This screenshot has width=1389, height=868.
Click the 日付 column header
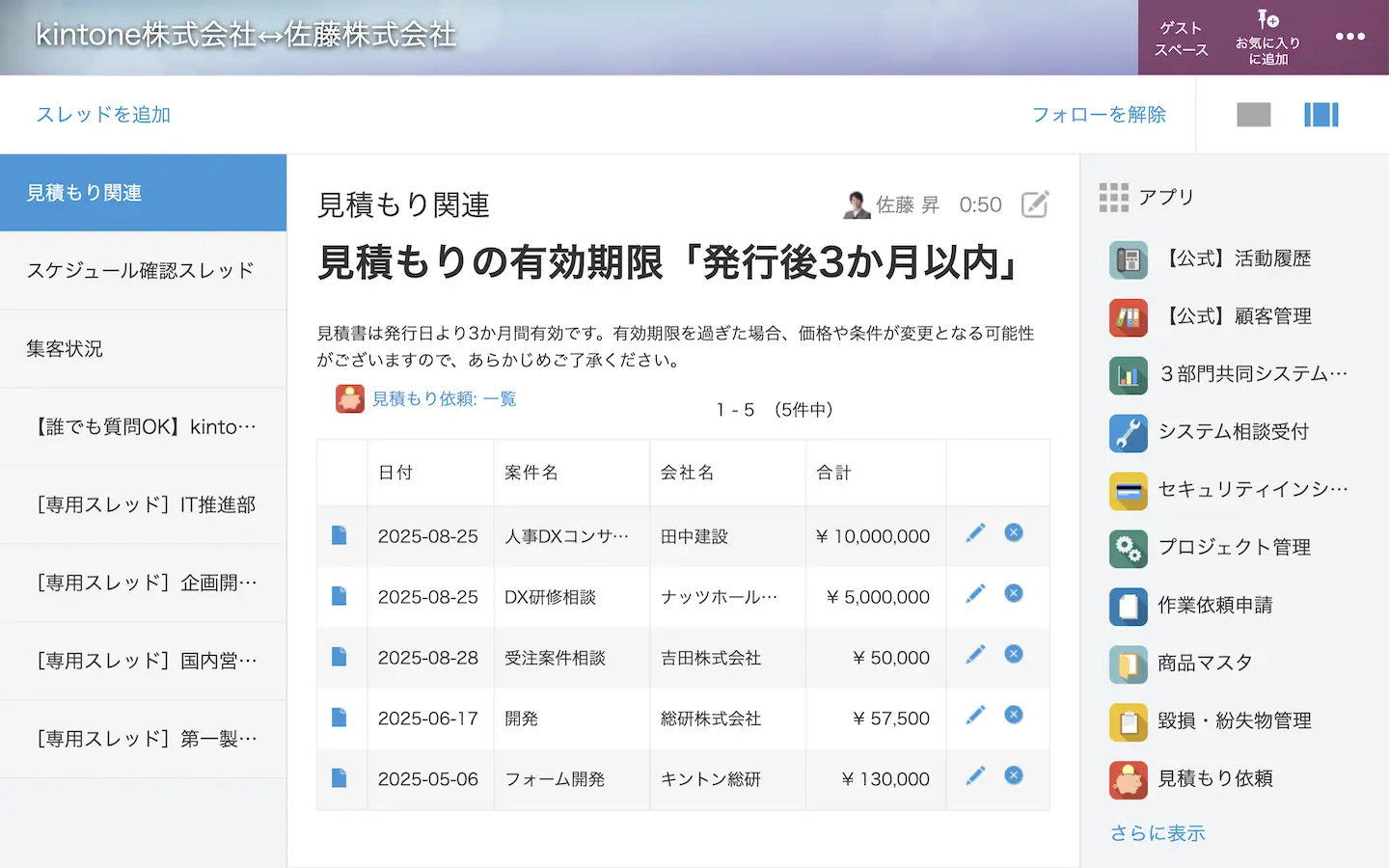(395, 473)
